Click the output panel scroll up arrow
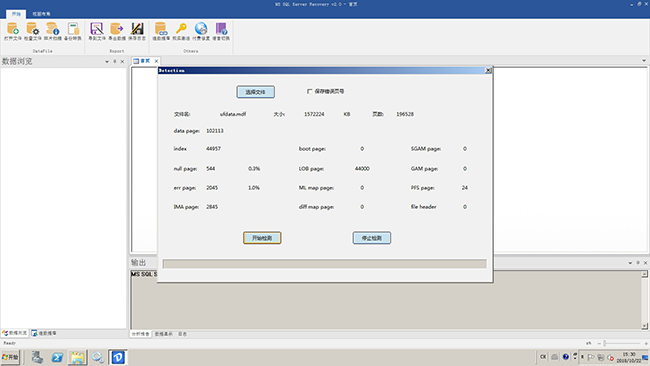Screen dimensions: 650x366 tap(645, 274)
